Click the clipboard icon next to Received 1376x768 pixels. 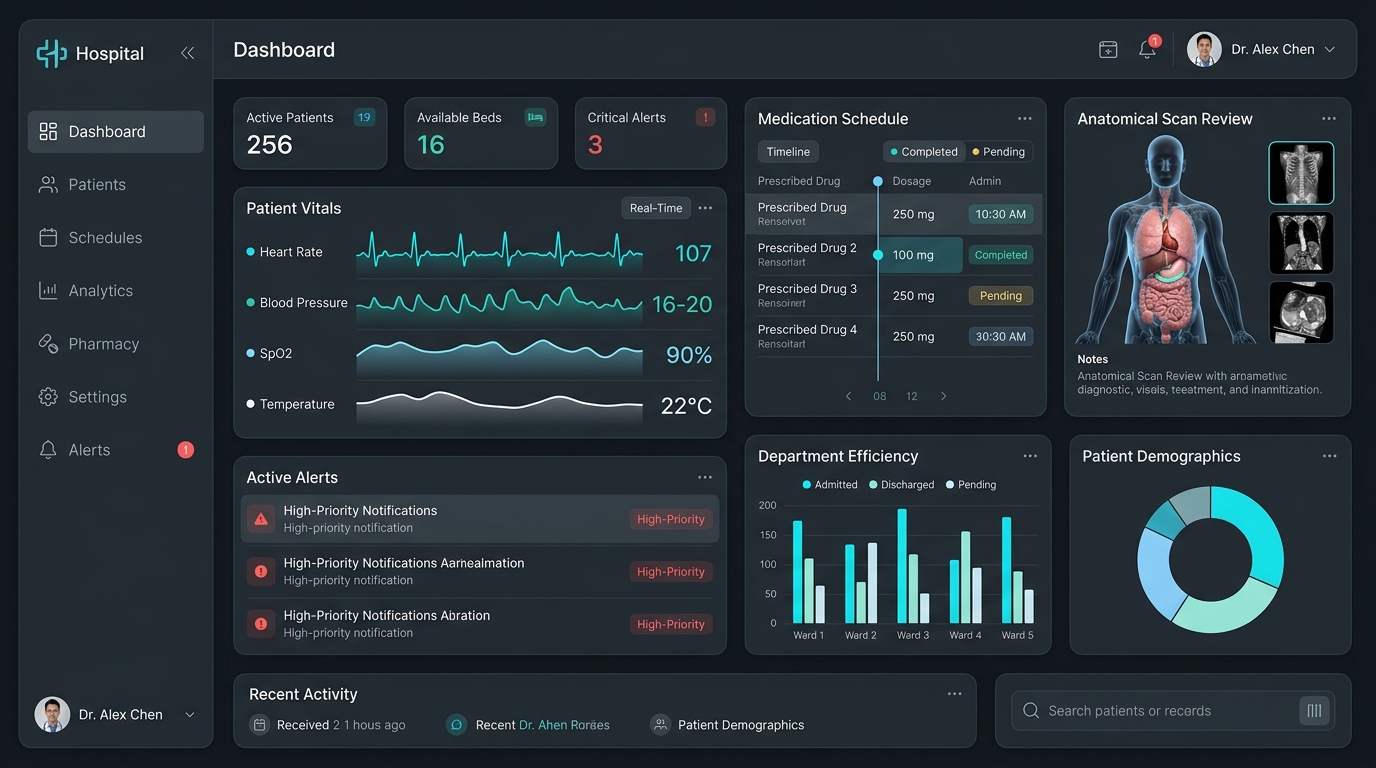pos(260,725)
